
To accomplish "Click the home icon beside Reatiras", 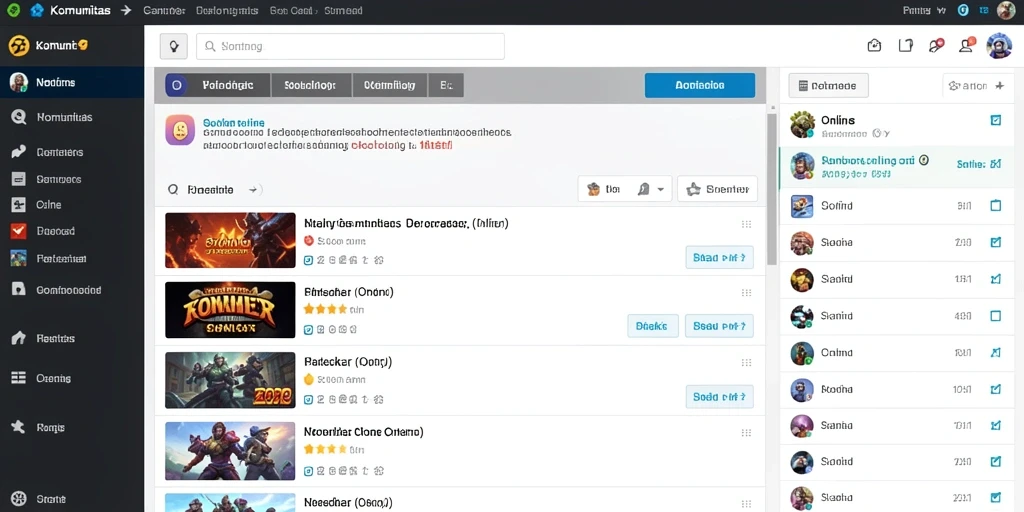I will click(18, 338).
